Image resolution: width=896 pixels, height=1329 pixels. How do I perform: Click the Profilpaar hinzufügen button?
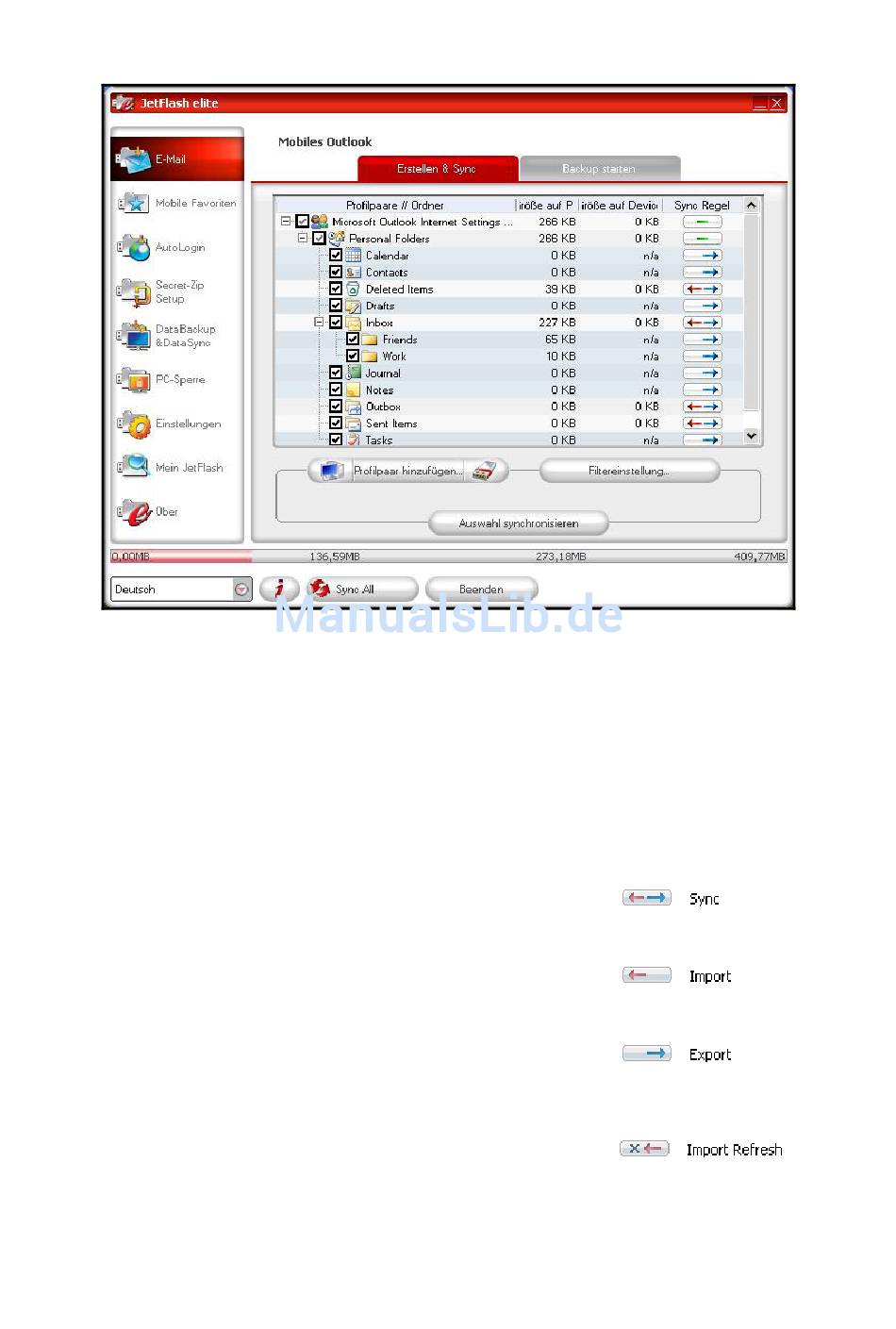(408, 471)
